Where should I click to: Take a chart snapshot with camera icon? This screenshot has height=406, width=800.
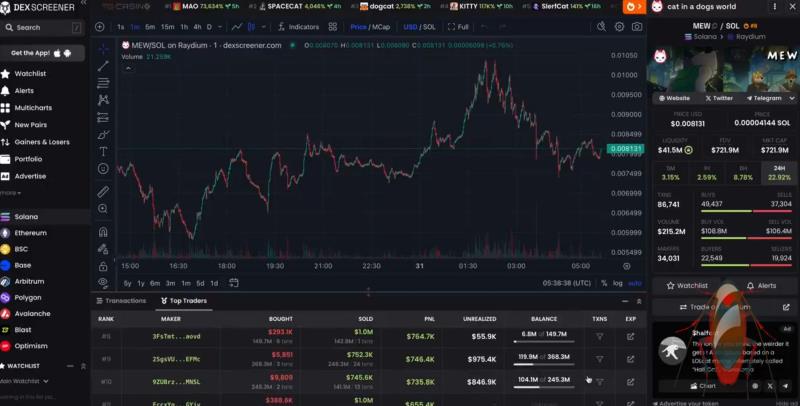(x=637, y=27)
